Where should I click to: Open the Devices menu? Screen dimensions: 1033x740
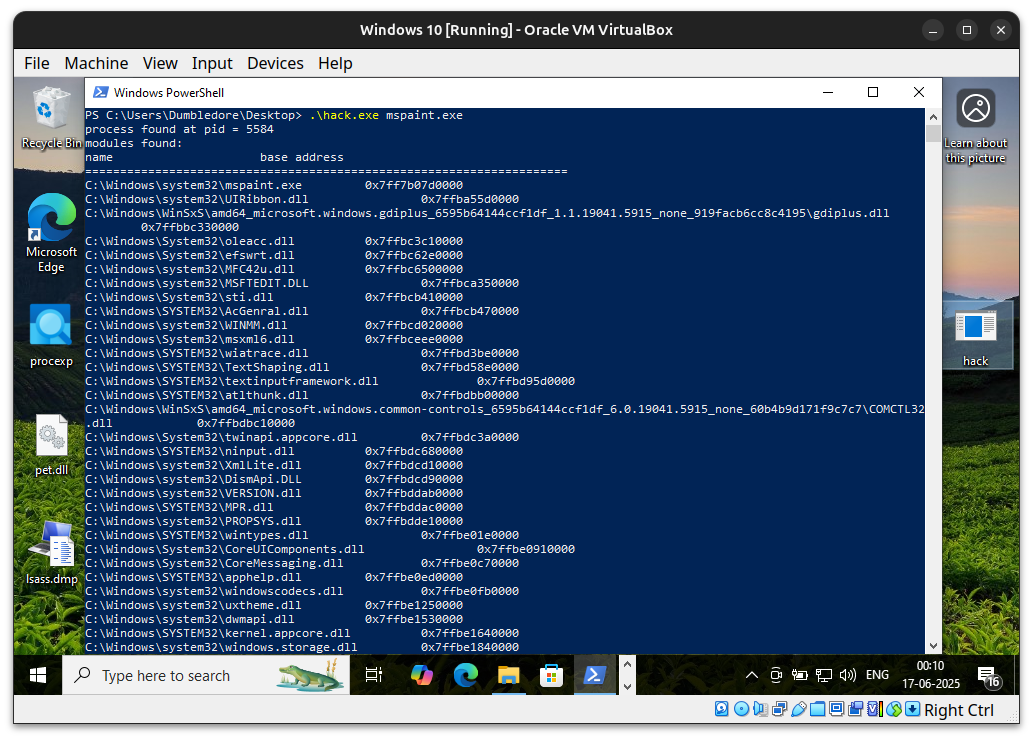[275, 63]
